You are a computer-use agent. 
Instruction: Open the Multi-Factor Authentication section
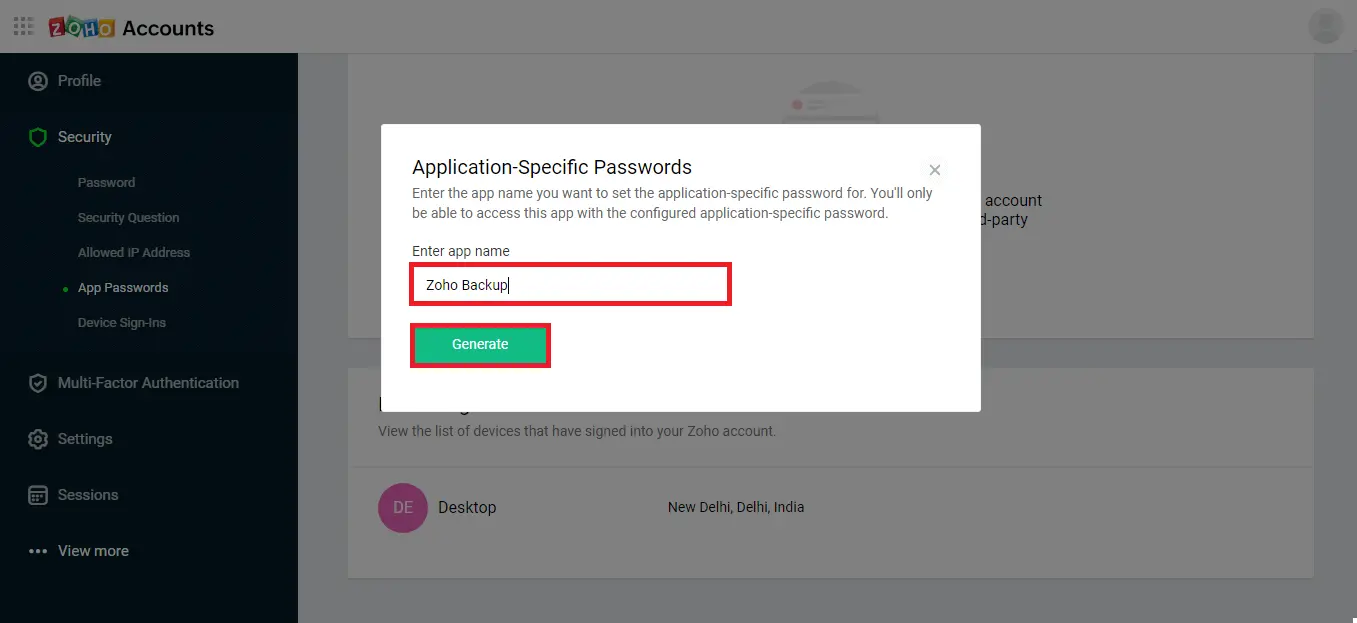tap(148, 383)
